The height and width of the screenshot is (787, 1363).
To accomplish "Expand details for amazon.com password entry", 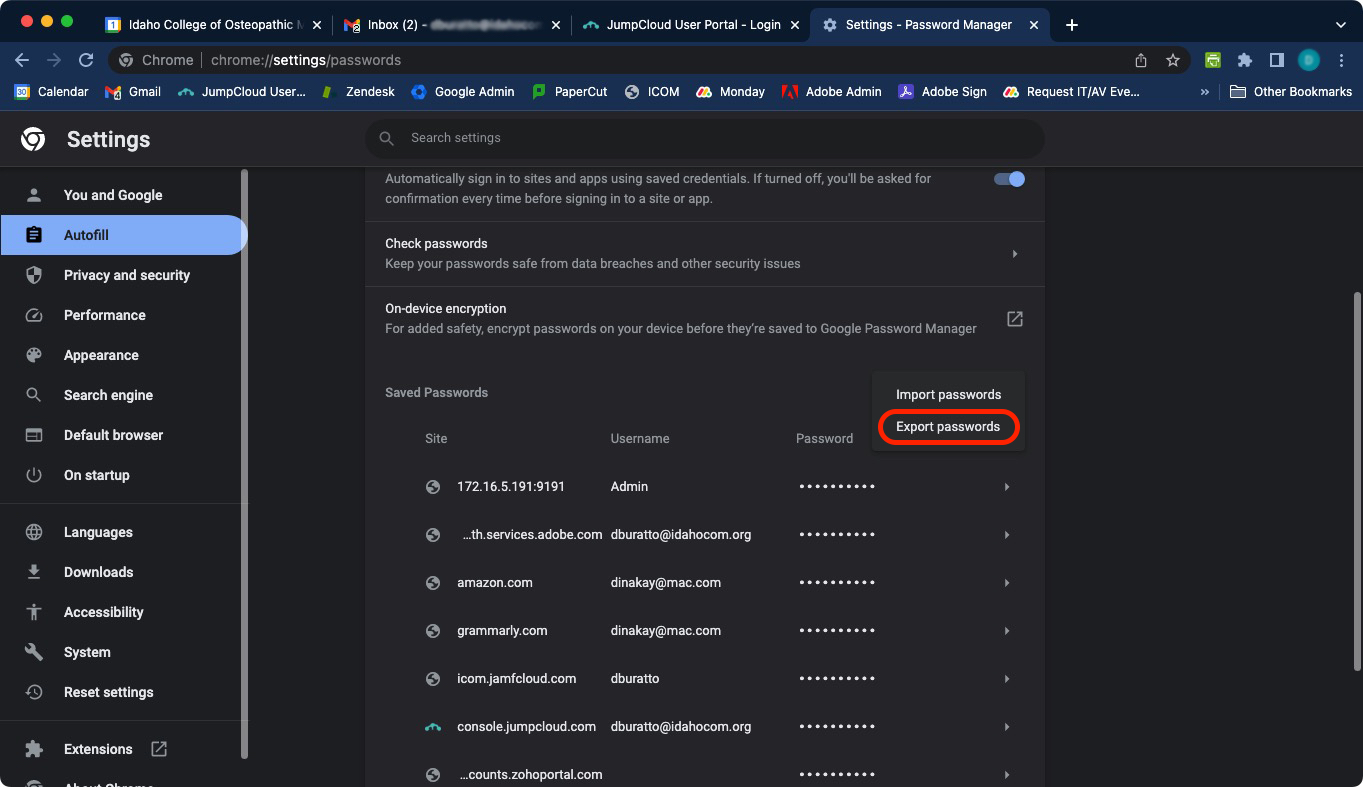I will coord(1007,583).
